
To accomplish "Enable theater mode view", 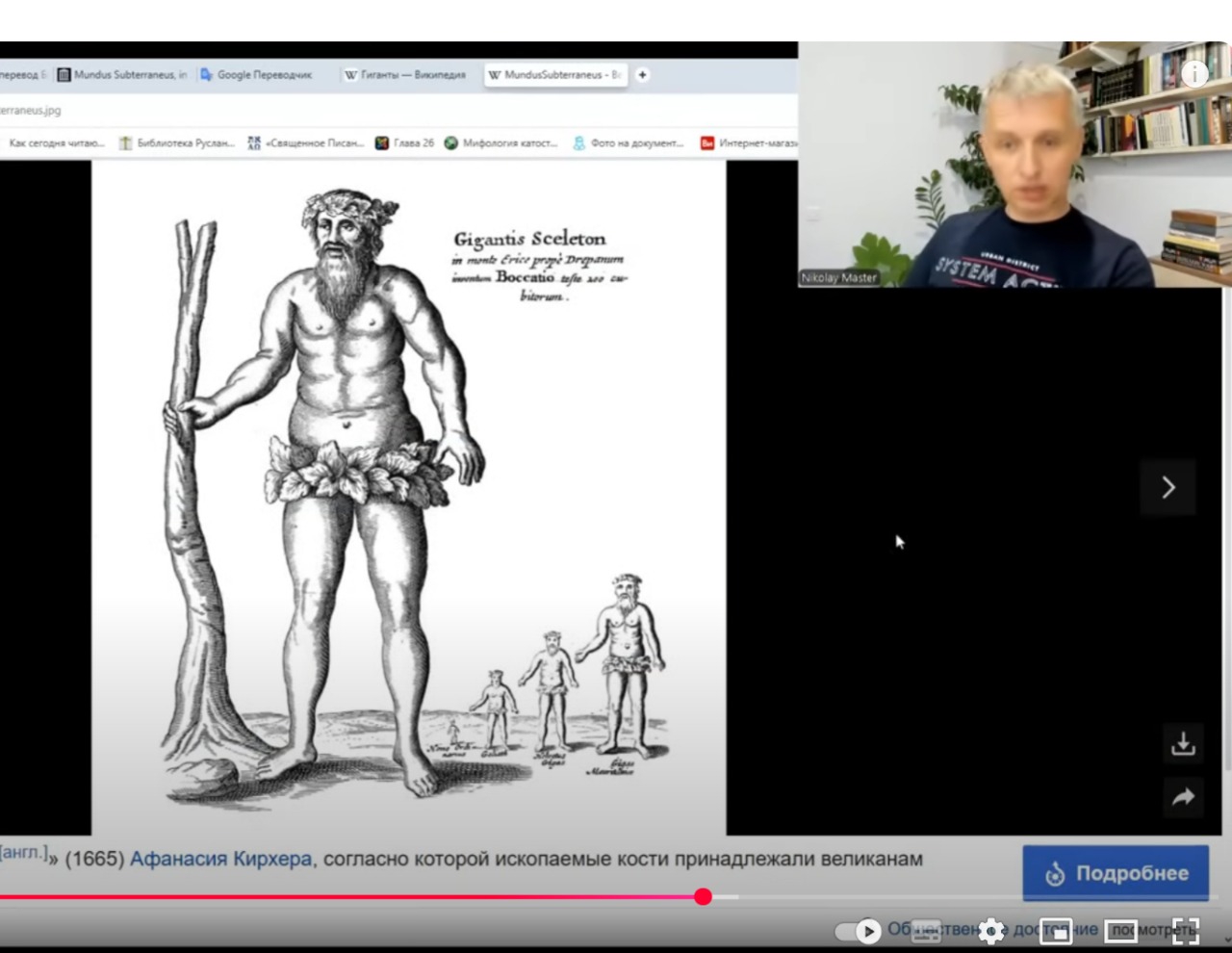I will 1120,931.
